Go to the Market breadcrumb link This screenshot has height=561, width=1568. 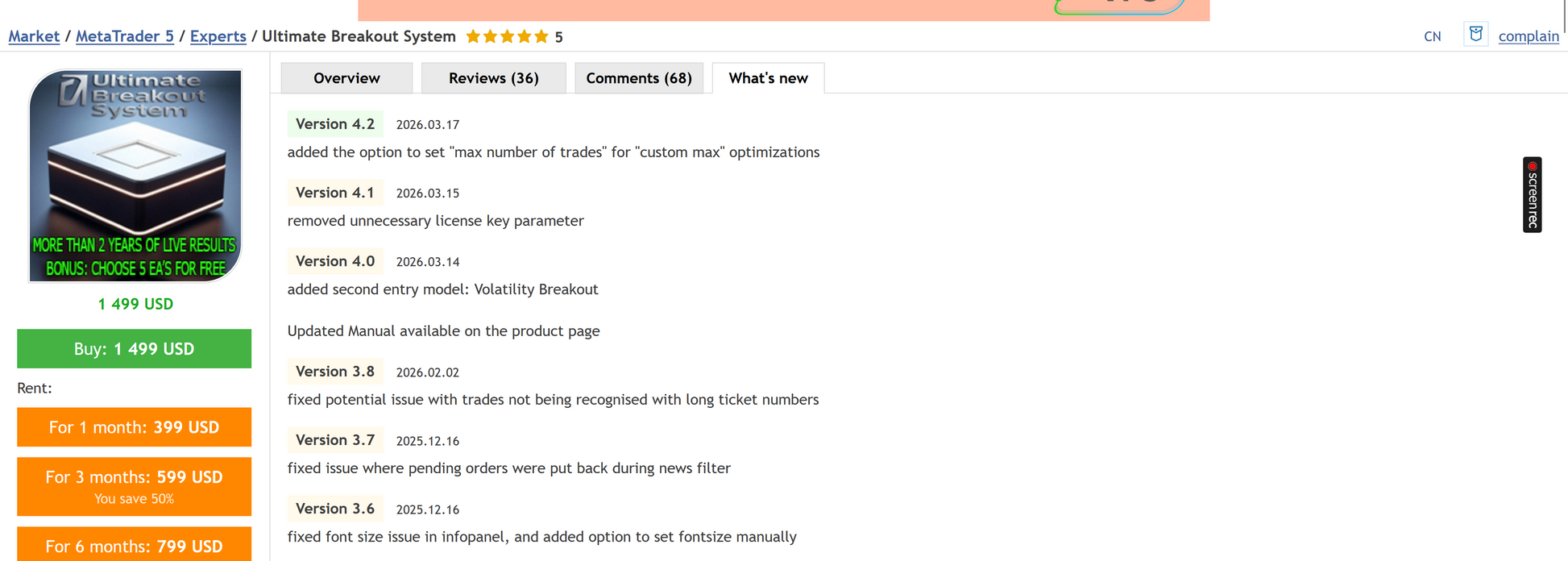(x=34, y=36)
